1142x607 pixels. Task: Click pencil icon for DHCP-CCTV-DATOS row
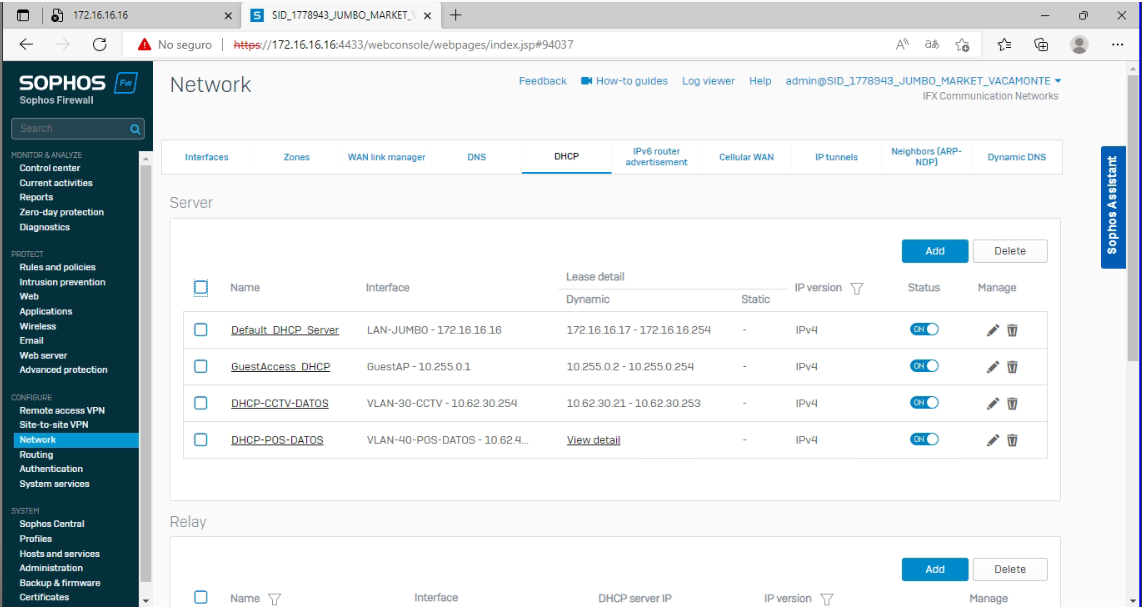point(992,404)
